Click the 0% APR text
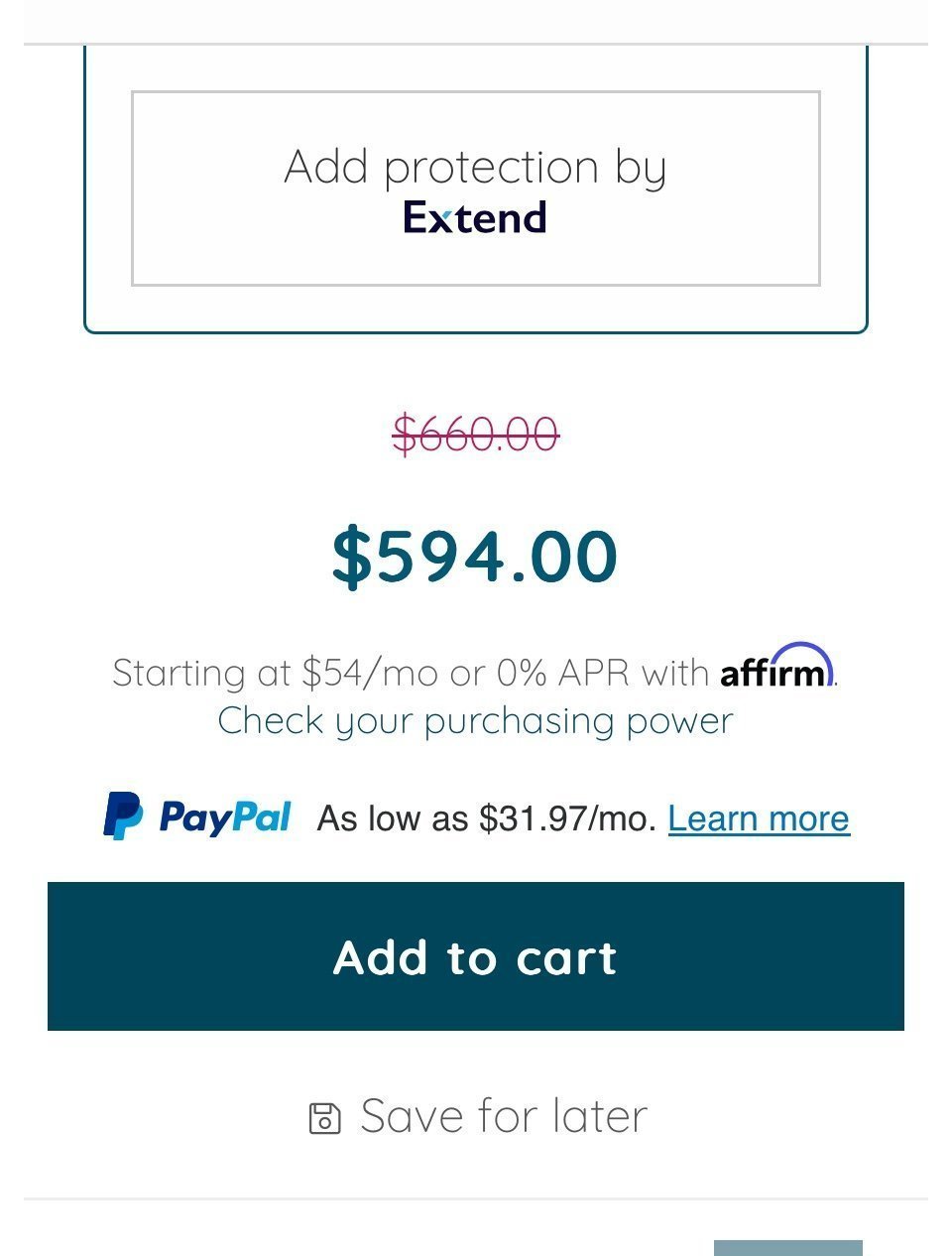 (x=563, y=673)
